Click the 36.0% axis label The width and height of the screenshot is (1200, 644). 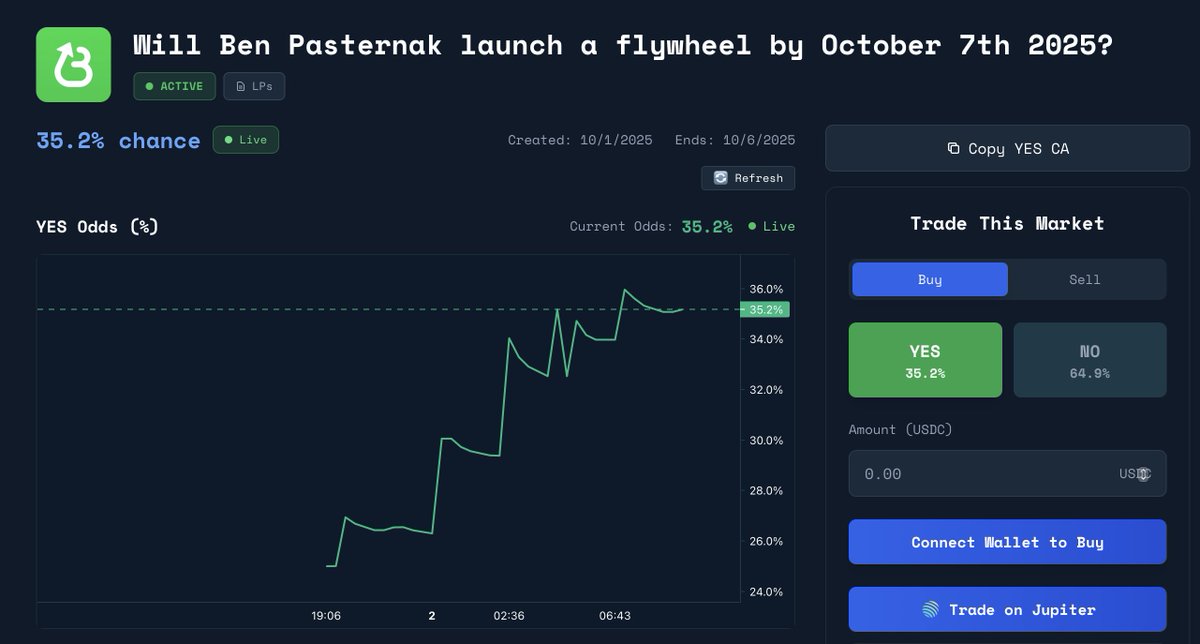coord(766,289)
